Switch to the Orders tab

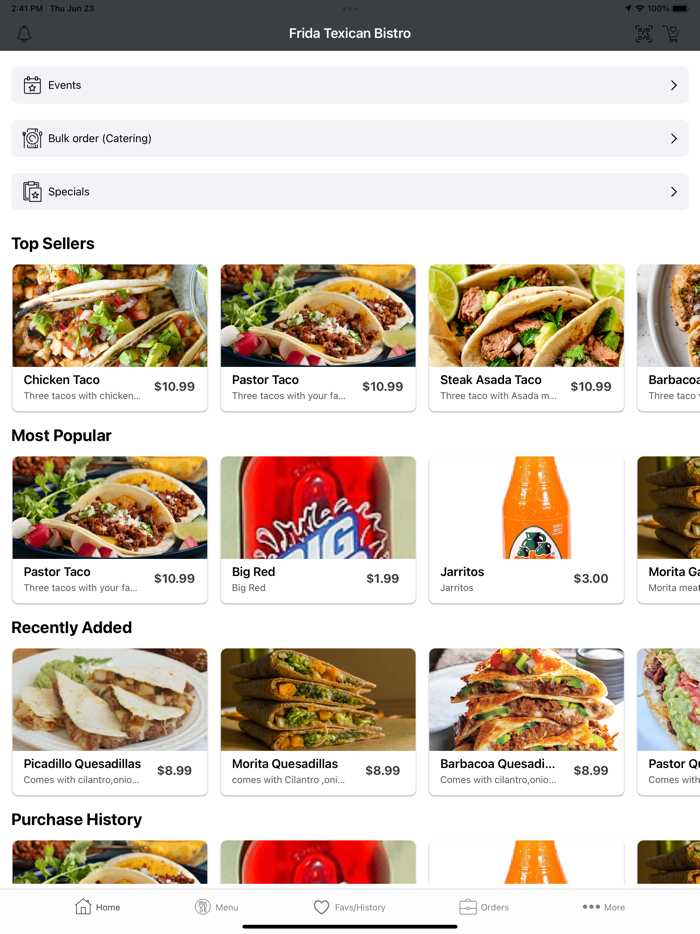pyautogui.click(x=484, y=907)
